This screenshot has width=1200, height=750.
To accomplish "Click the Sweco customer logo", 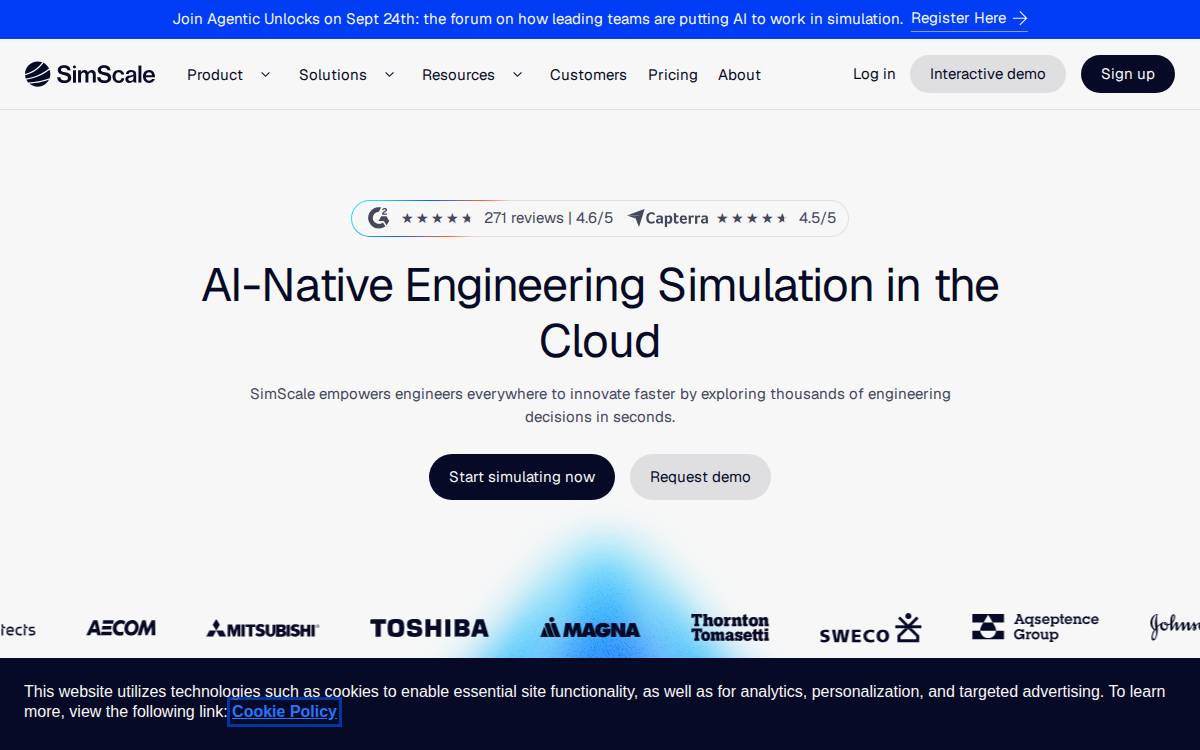I will (x=870, y=628).
